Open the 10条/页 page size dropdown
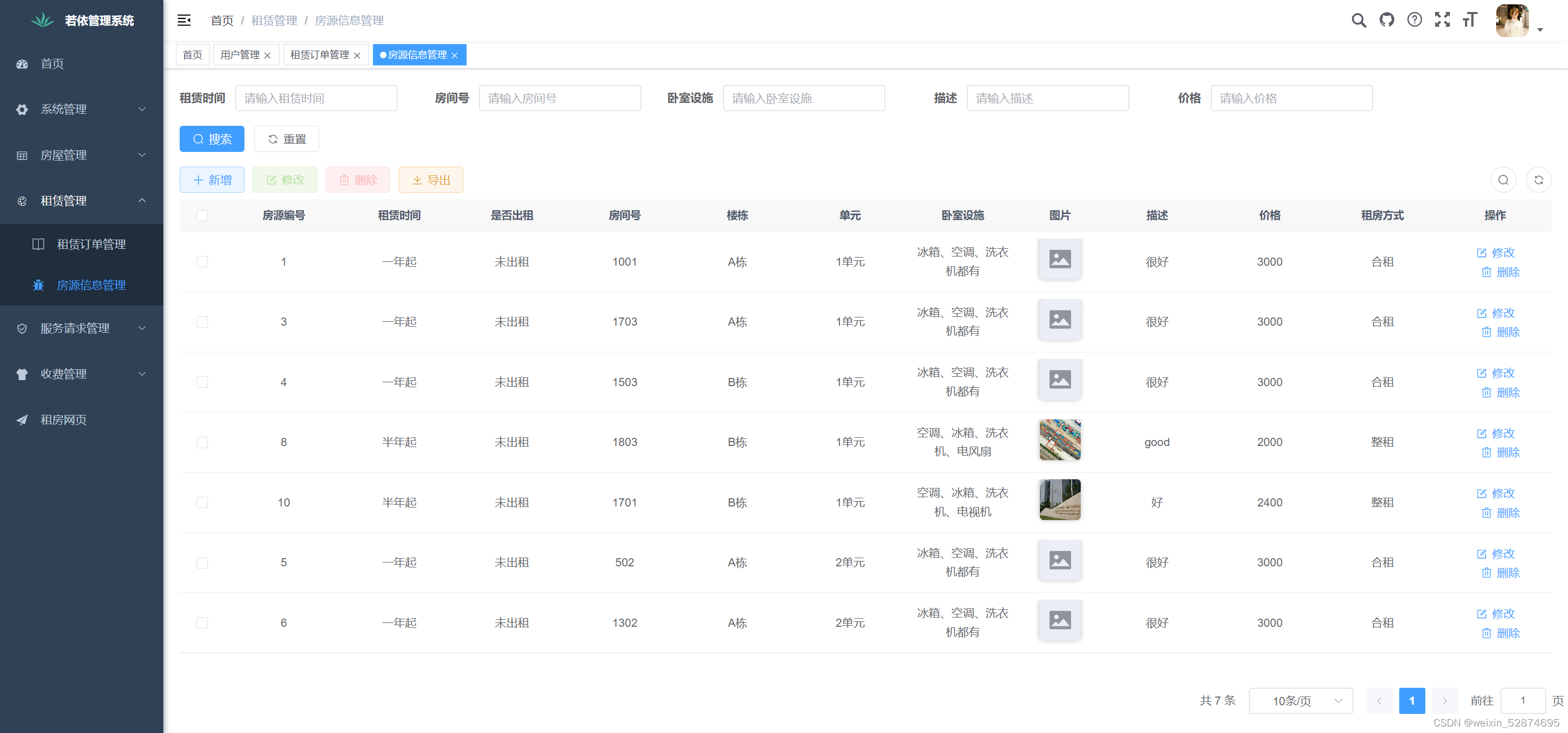This screenshot has width=1568, height=733. pos(1300,701)
